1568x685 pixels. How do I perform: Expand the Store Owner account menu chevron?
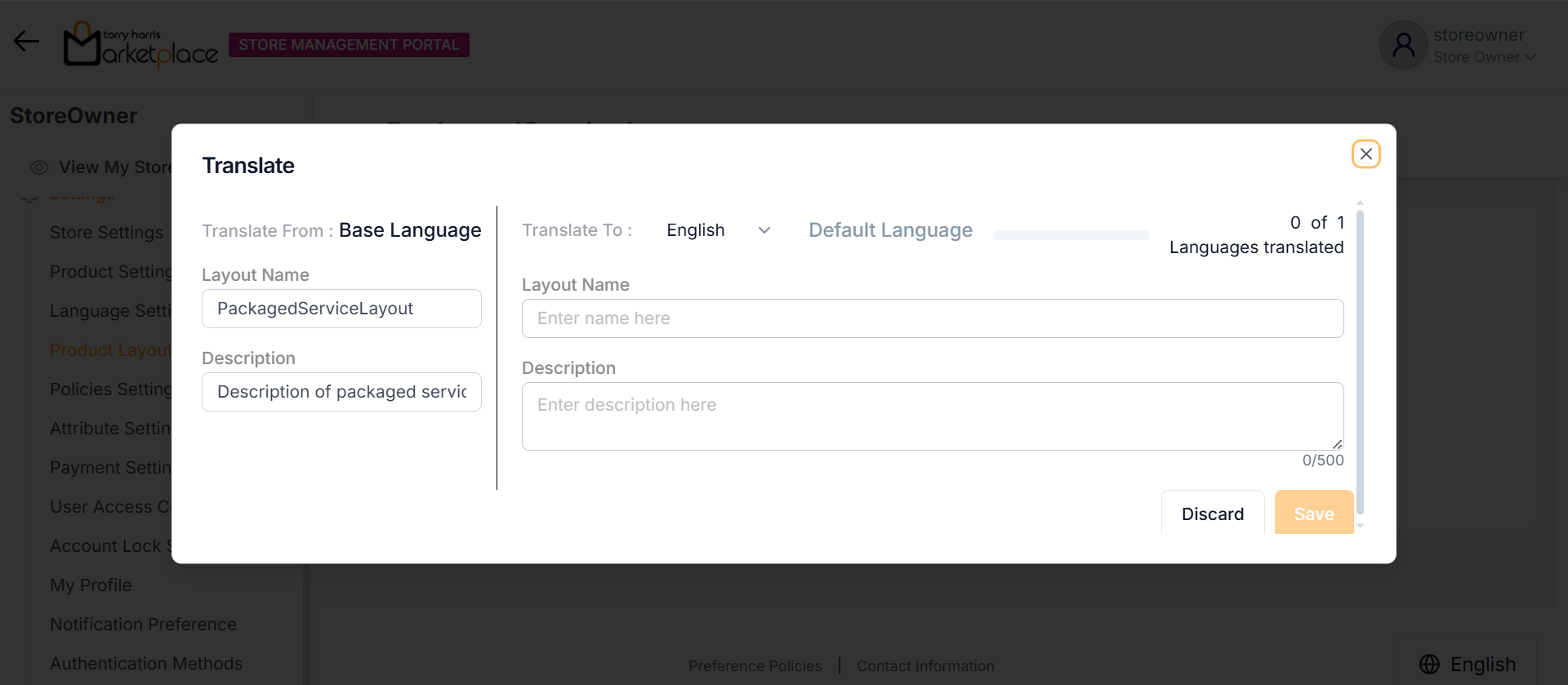tap(1530, 57)
